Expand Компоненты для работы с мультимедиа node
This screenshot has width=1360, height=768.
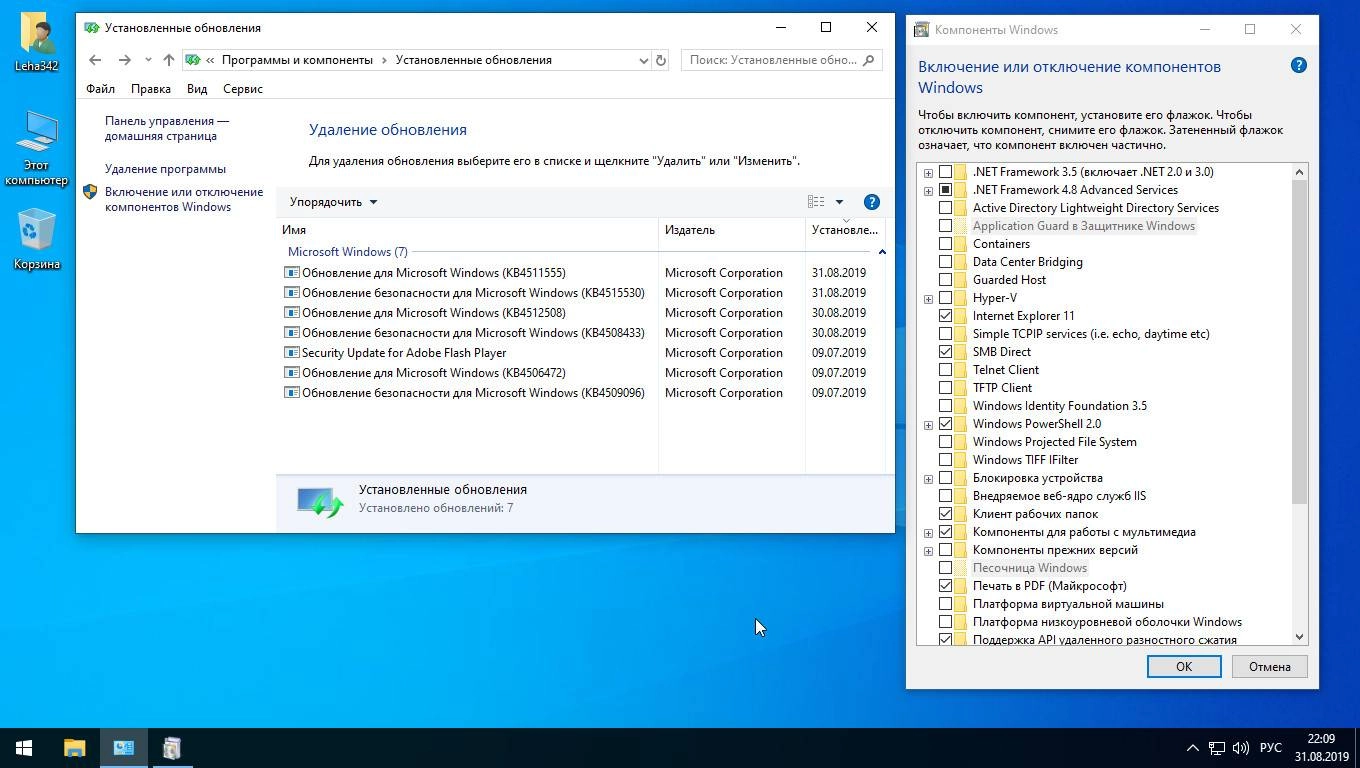928,532
